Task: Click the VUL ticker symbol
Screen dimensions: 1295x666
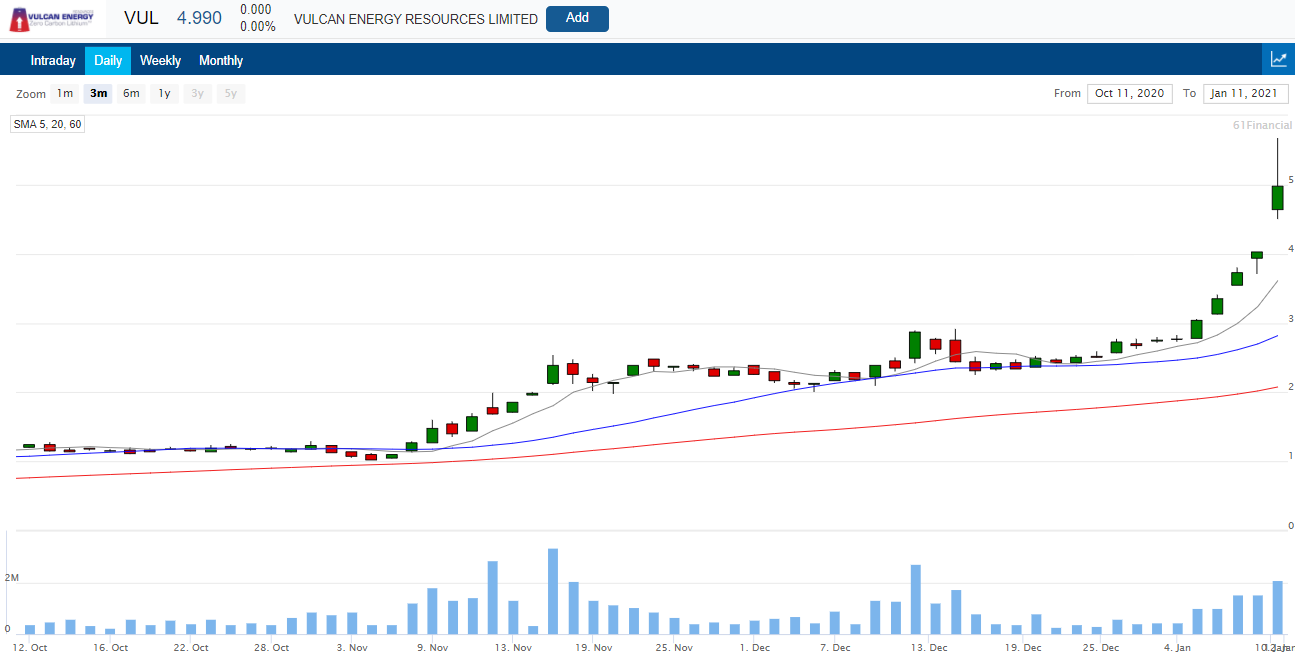Action: tap(142, 18)
